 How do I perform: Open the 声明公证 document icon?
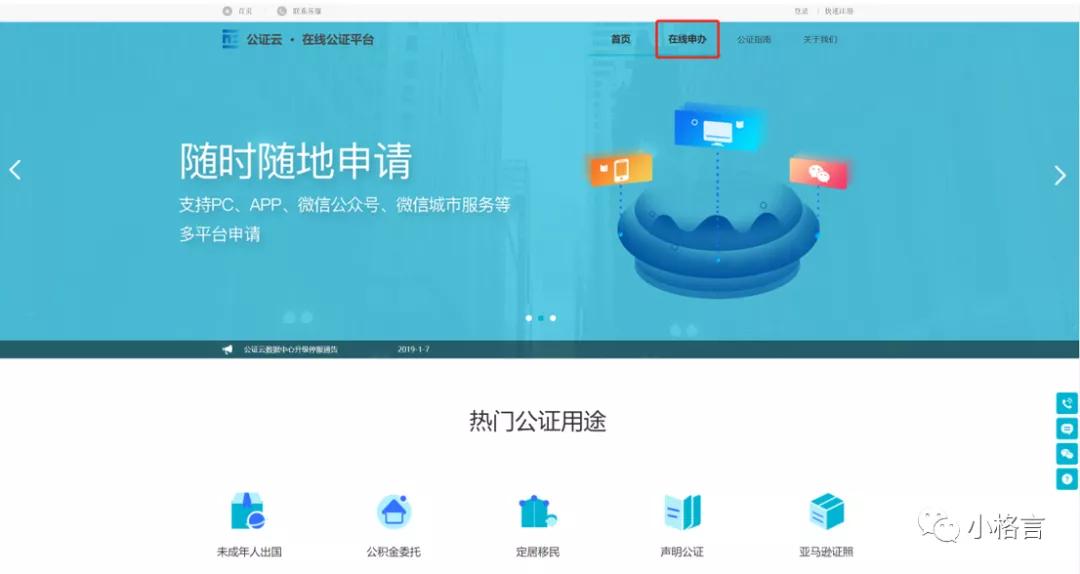pos(682,512)
